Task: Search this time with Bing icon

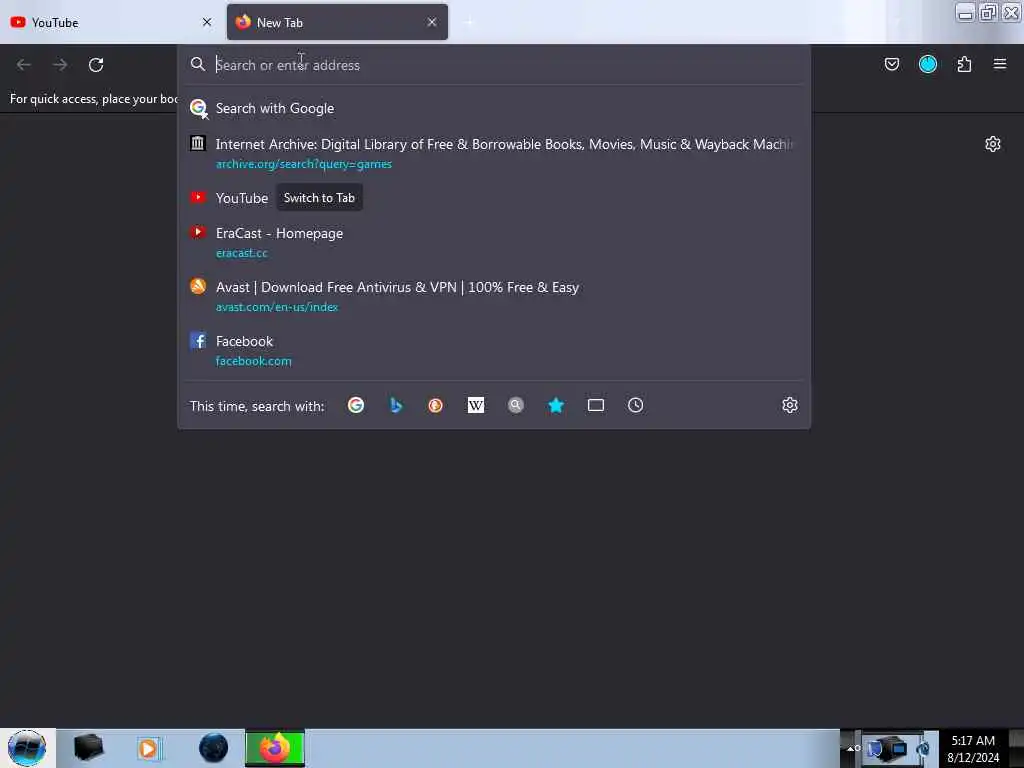Action: click(396, 406)
